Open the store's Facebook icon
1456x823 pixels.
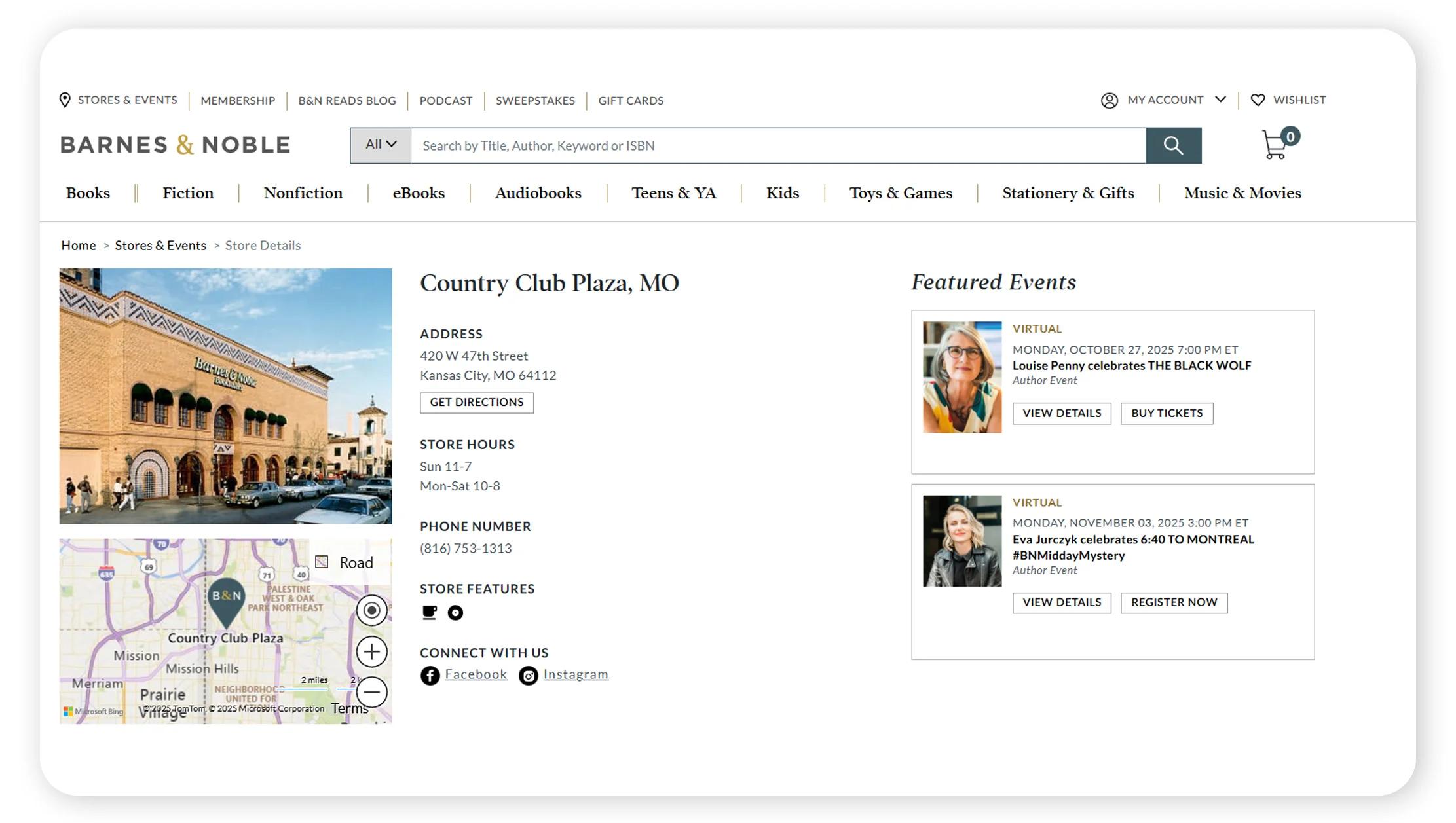pos(430,674)
